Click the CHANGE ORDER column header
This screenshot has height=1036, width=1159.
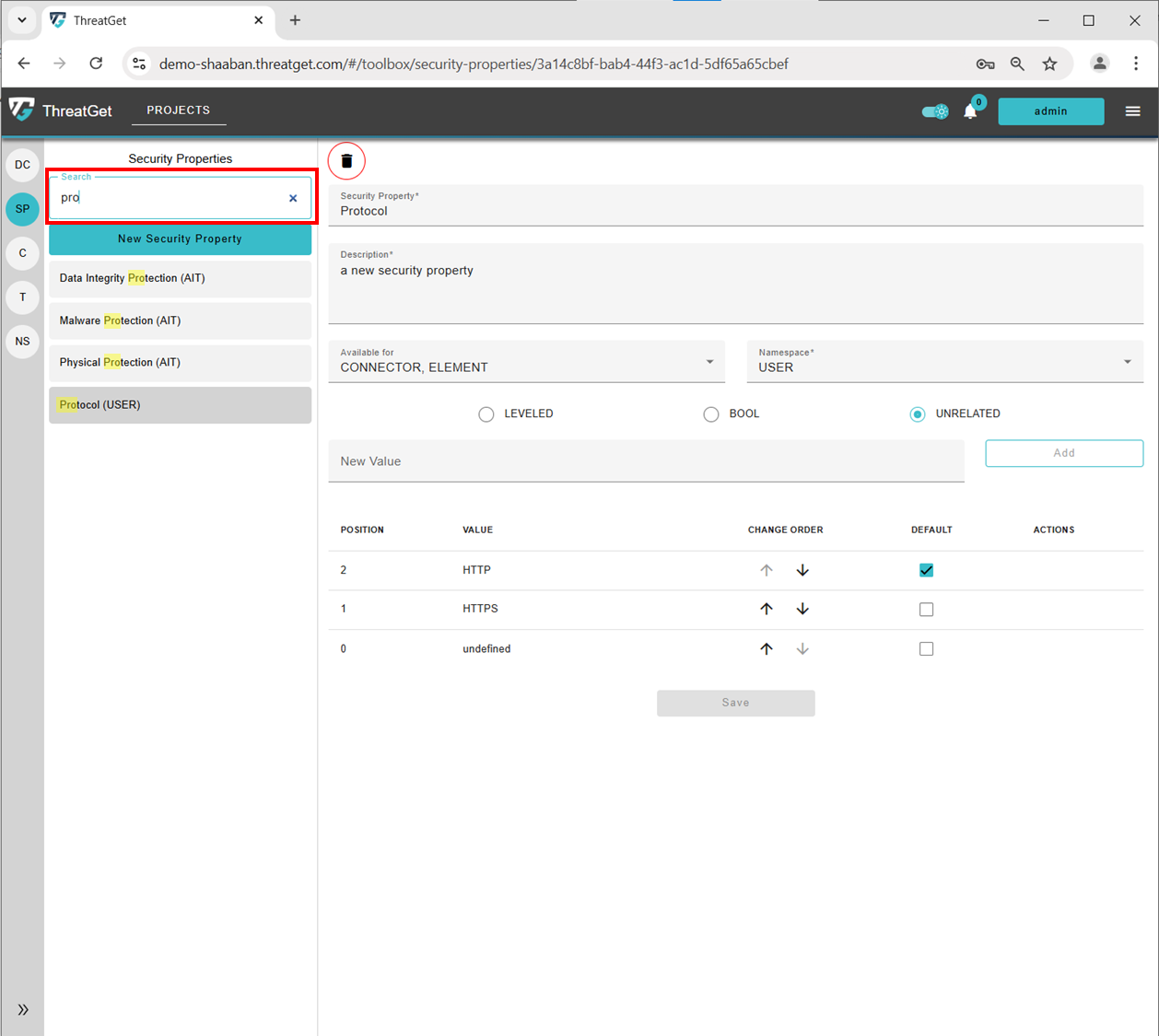pyautogui.click(x=785, y=530)
